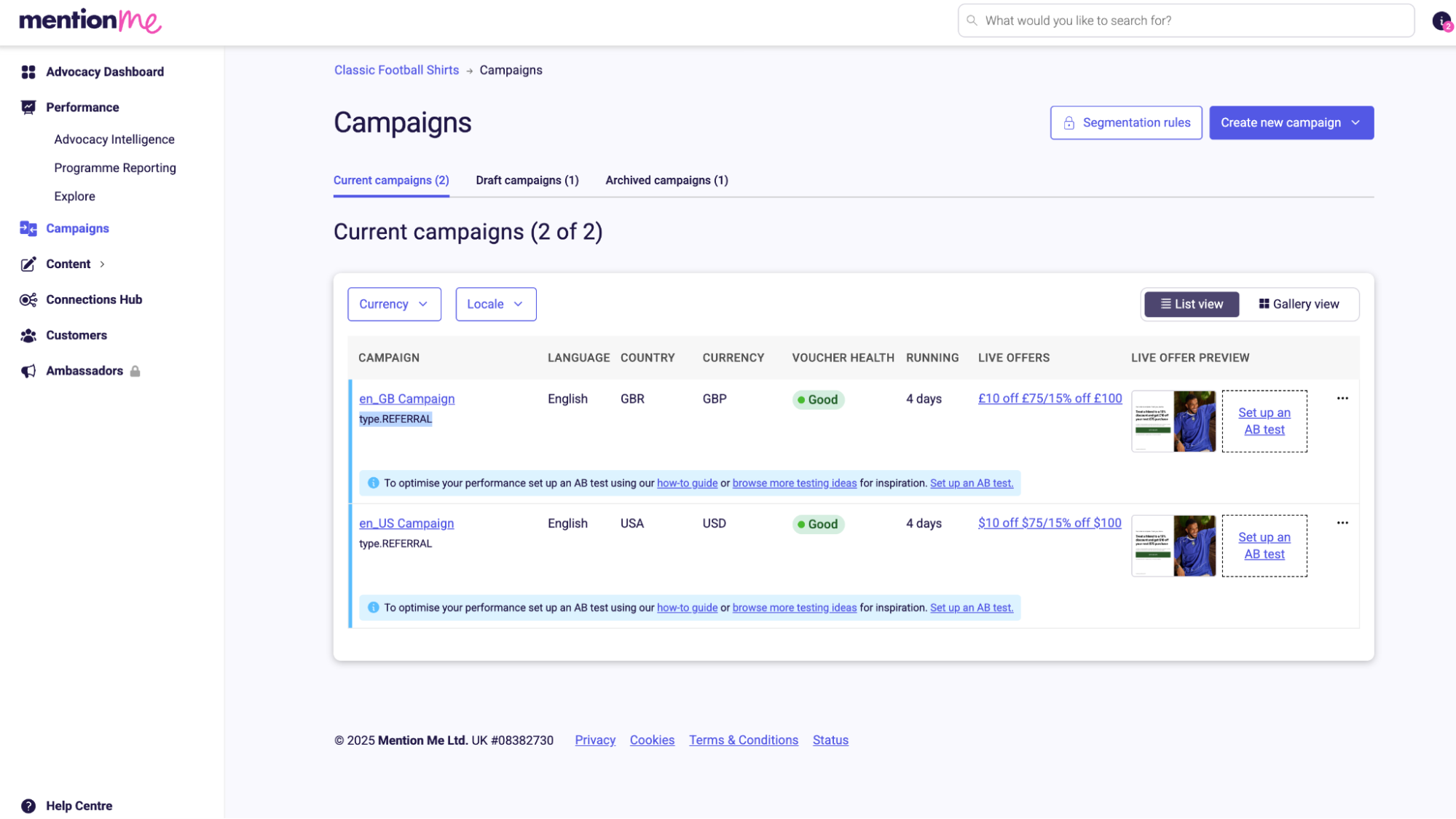The image size is (1456, 819).
Task: Click Classic Football Shirts breadcrumb
Action: click(396, 70)
